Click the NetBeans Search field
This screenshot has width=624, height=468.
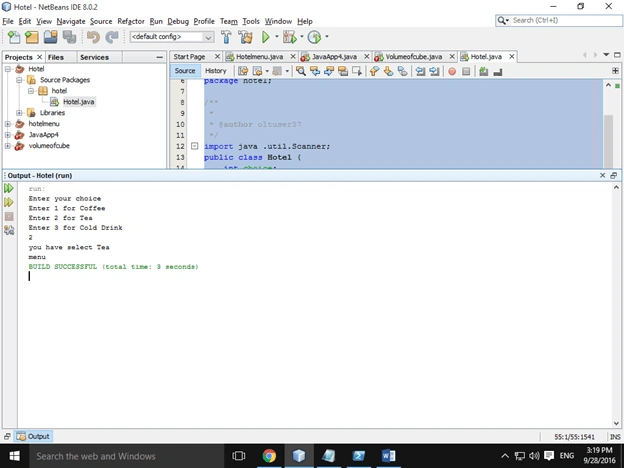pos(559,20)
